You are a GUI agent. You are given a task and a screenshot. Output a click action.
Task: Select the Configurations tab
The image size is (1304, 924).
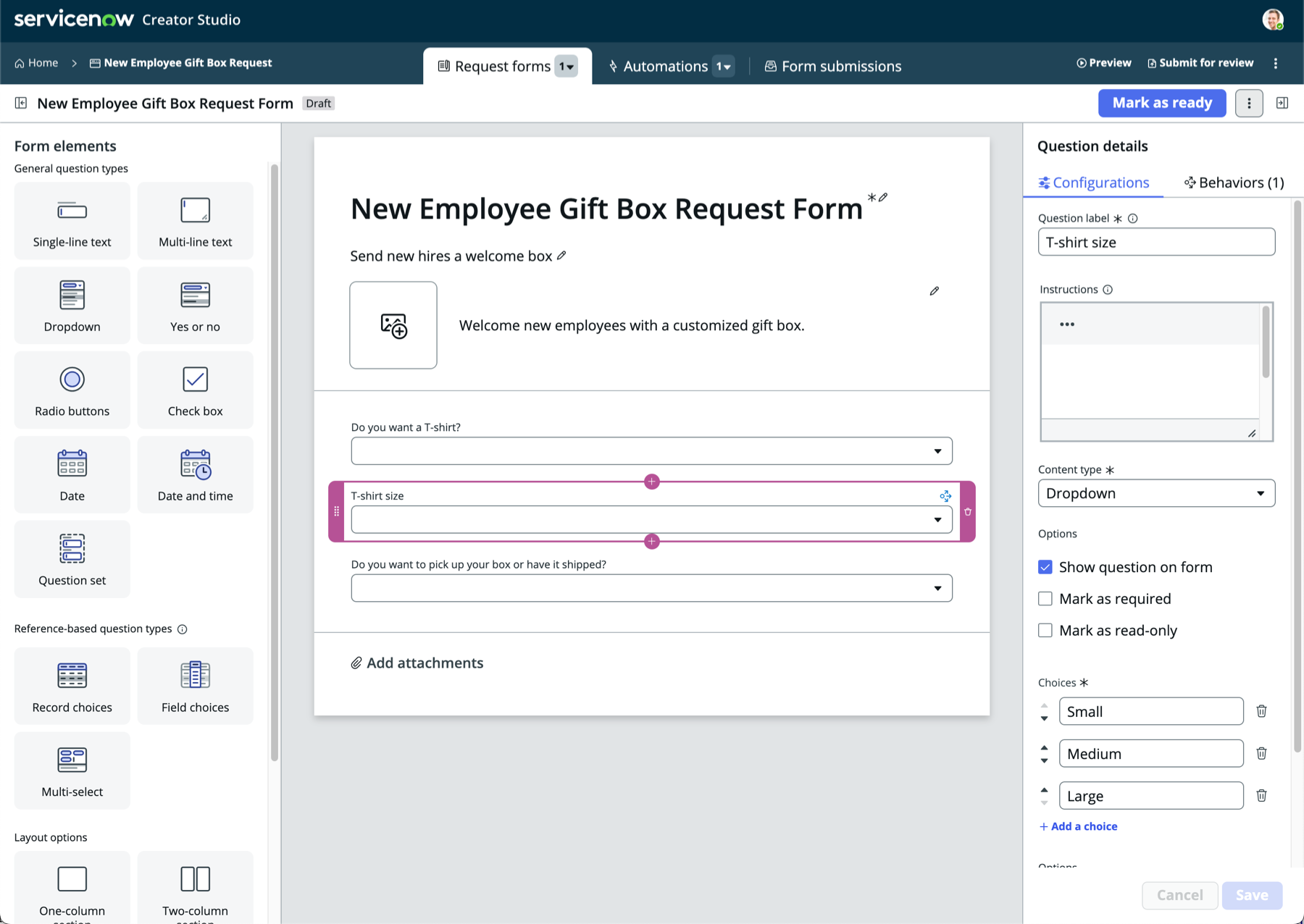1094,182
